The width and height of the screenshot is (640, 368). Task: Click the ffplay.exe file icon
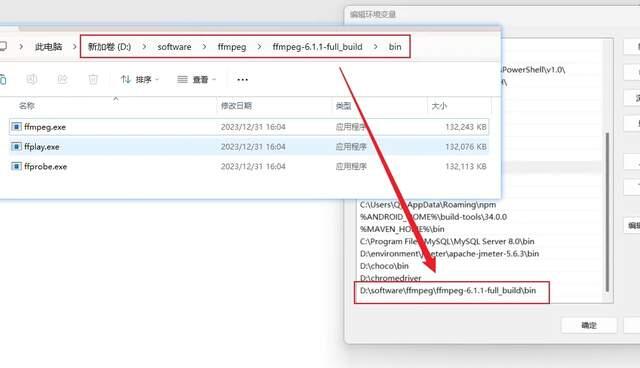[16, 146]
